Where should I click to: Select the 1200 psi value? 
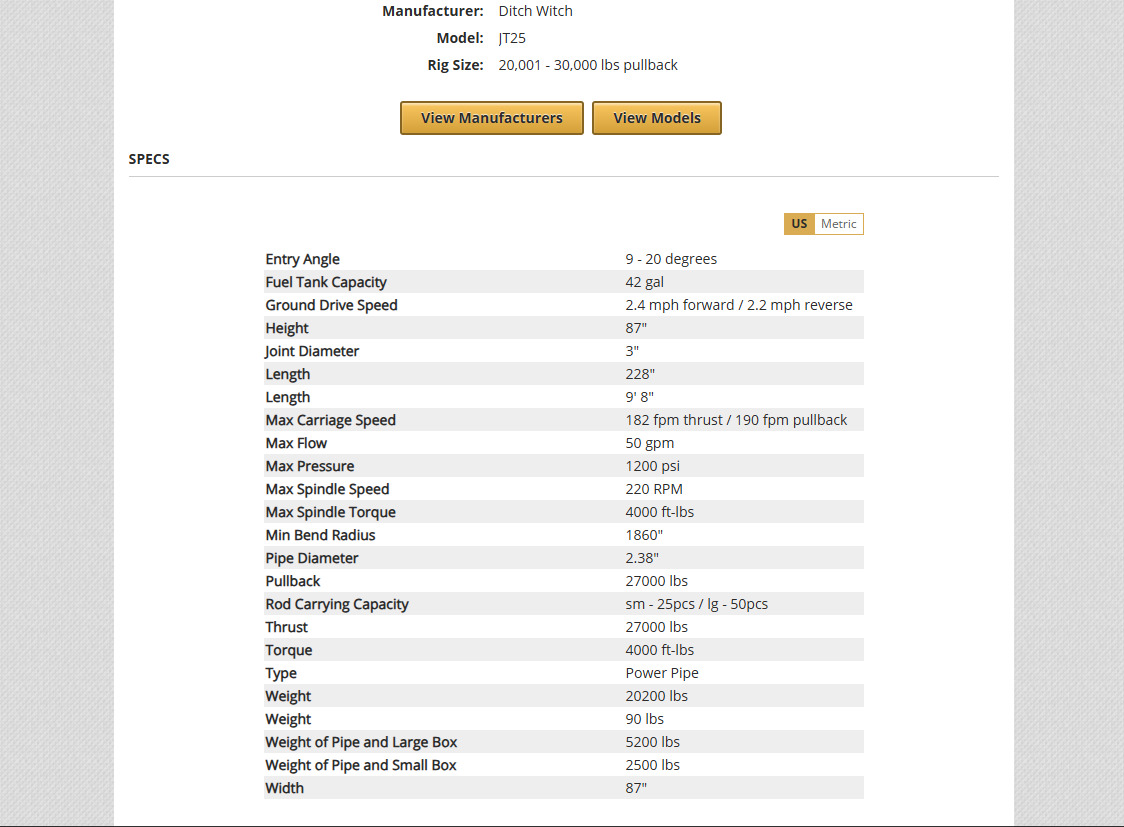click(652, 466)
